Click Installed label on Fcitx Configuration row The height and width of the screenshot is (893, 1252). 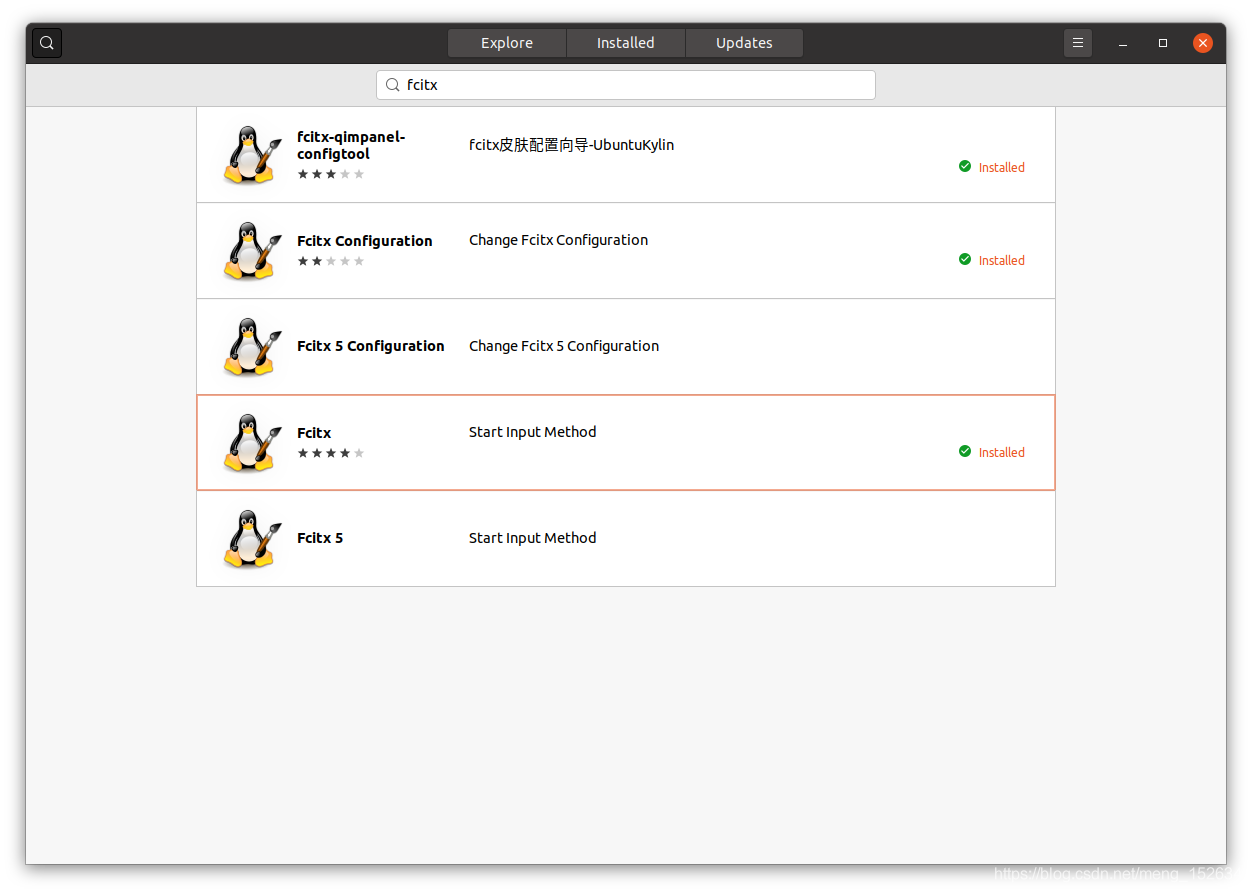coord(1002,260)
